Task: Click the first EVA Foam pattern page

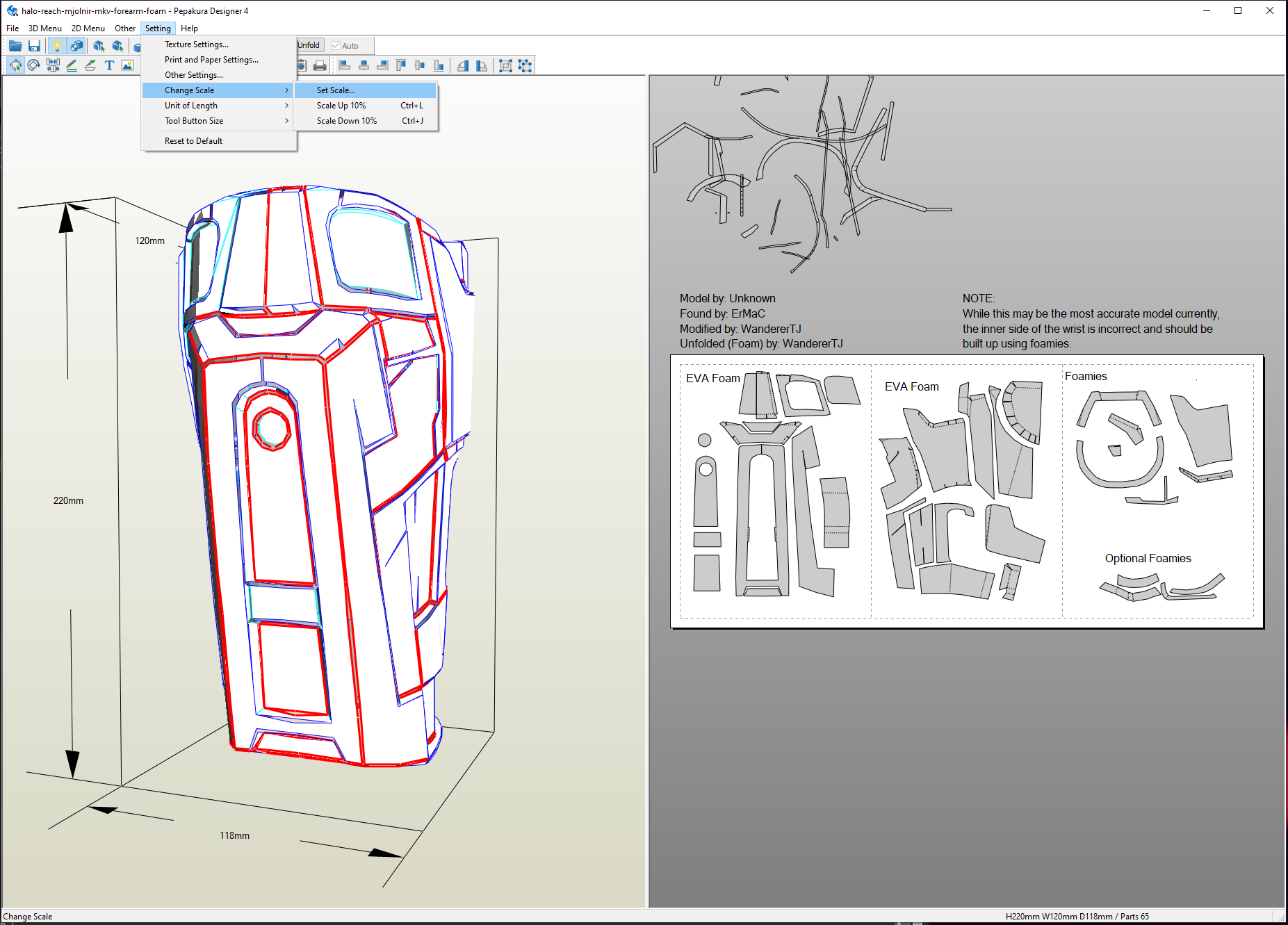Action: coord(775,491)
